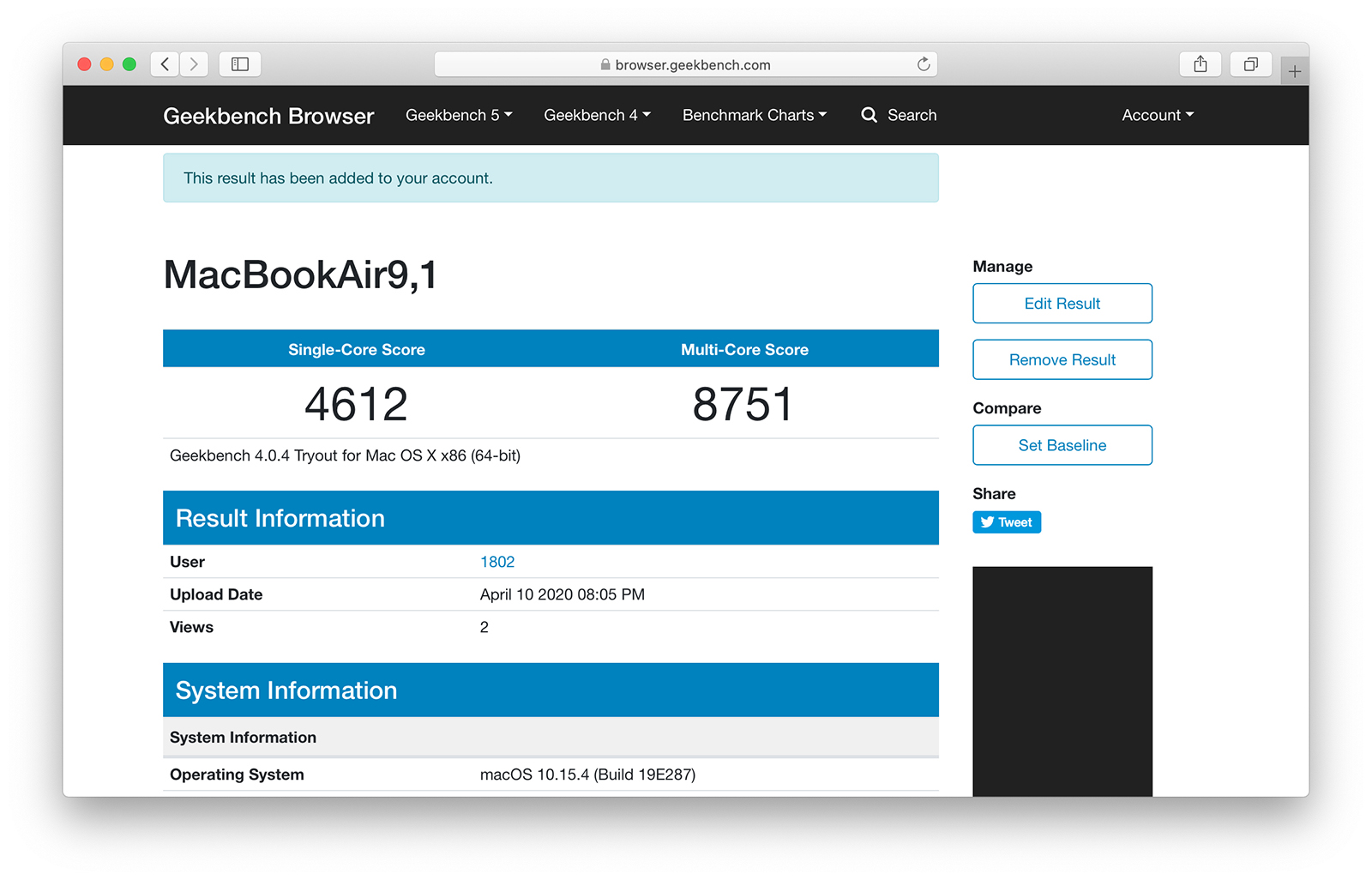This screenshot has width=1372, height=880.
Task: Click the Geekbench 4.0.4 Tryout version text
Action: 345,455
